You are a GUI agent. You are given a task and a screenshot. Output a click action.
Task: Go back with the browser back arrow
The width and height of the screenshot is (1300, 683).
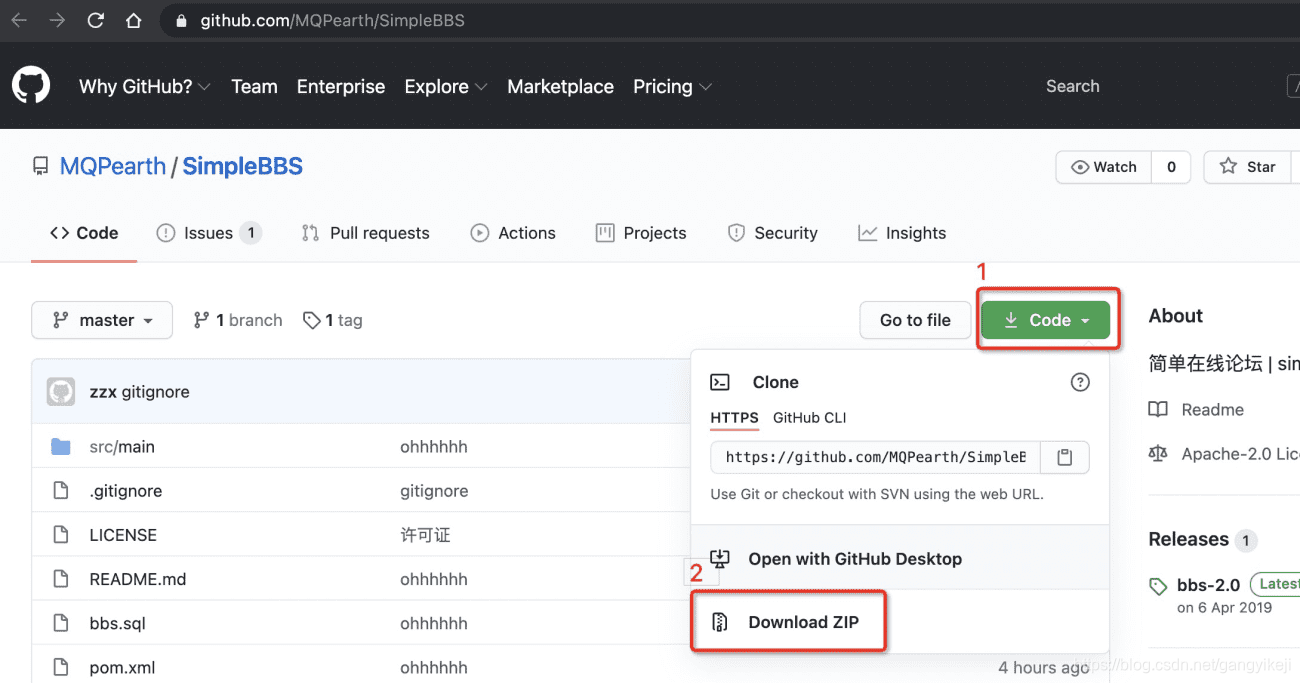click(19, 20)
